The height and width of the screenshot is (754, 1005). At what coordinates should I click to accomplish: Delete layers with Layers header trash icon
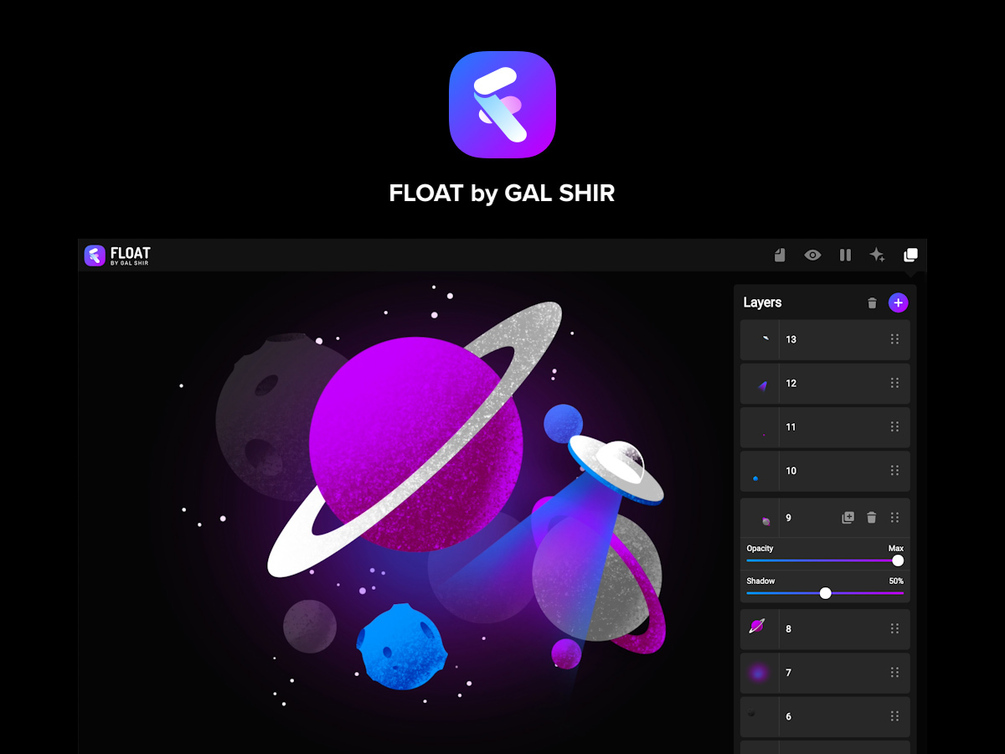click(872, 303)
